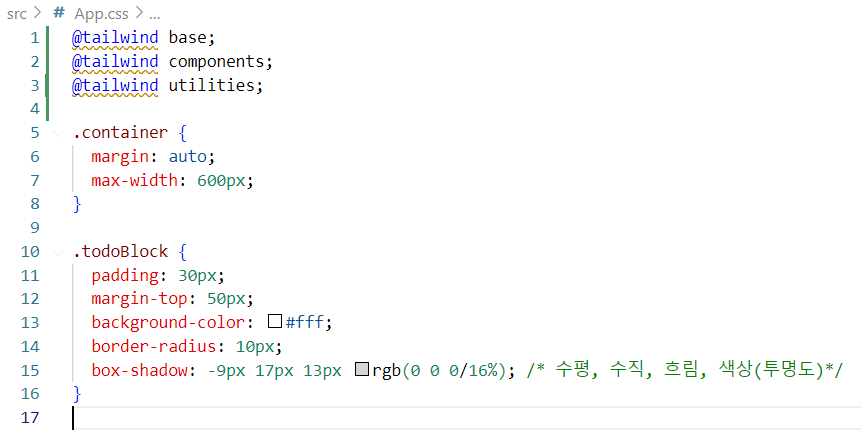Click the margin-top property name
The width and height of the screenshot is (861, 435).
click(x=139, y=299)
